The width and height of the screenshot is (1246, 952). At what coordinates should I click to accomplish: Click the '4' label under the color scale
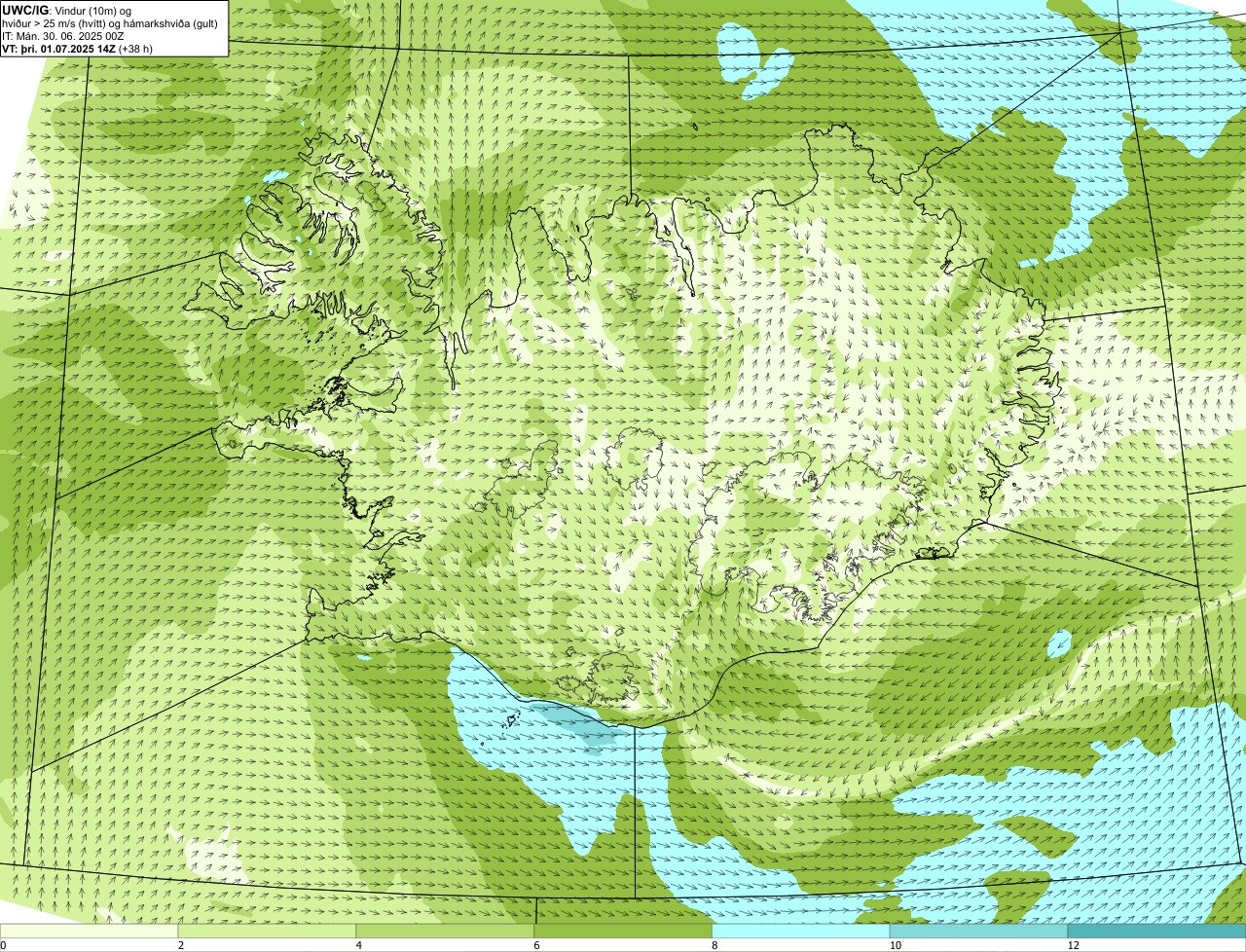click(x=358, y=945)
